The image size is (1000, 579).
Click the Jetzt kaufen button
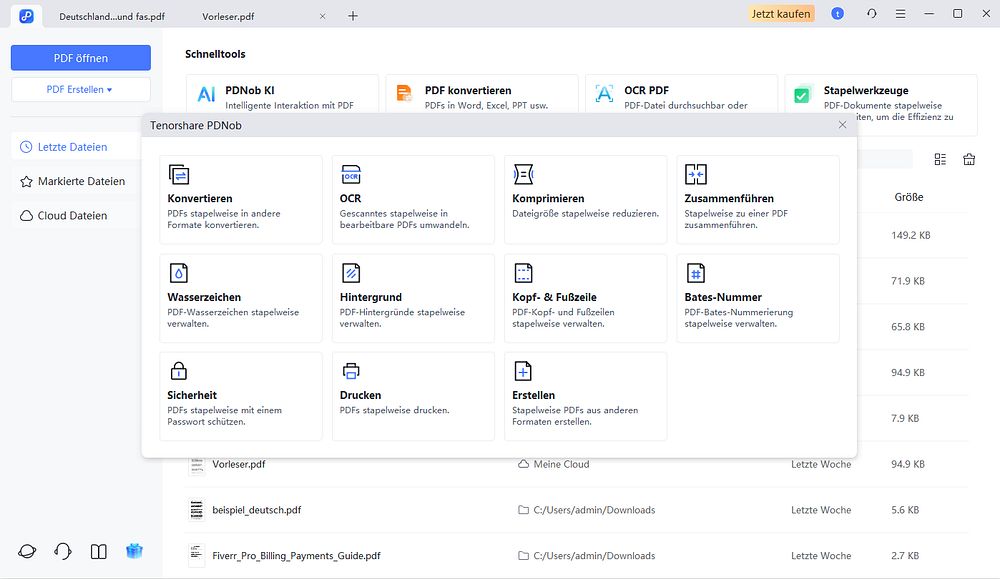coord(781,13)
